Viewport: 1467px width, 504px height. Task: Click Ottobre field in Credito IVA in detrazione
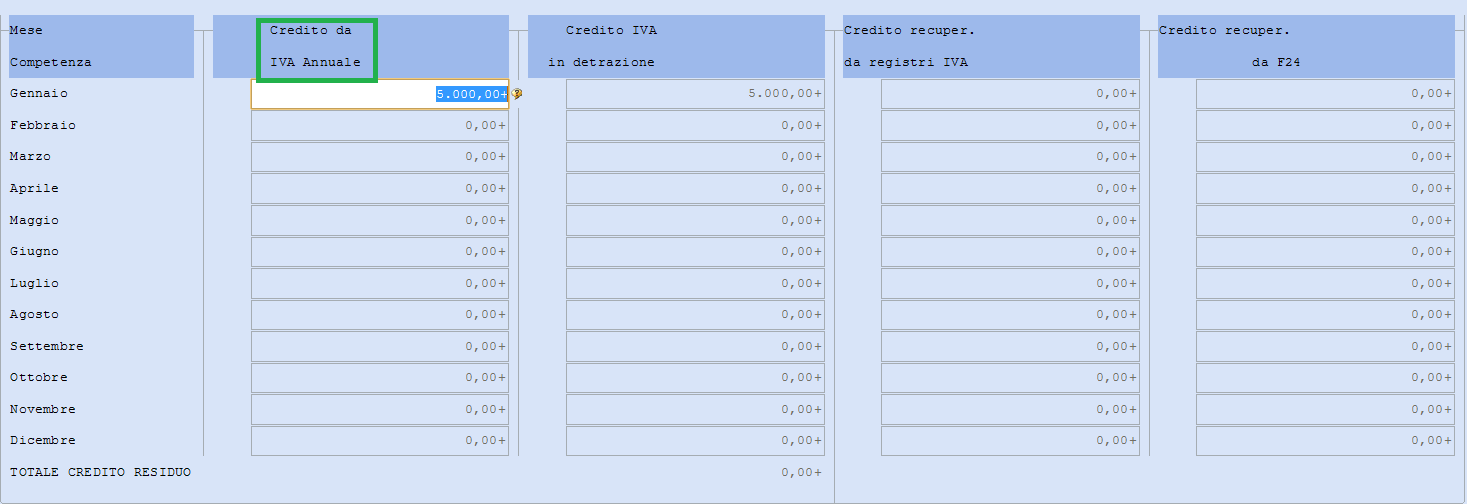point(695,377)
